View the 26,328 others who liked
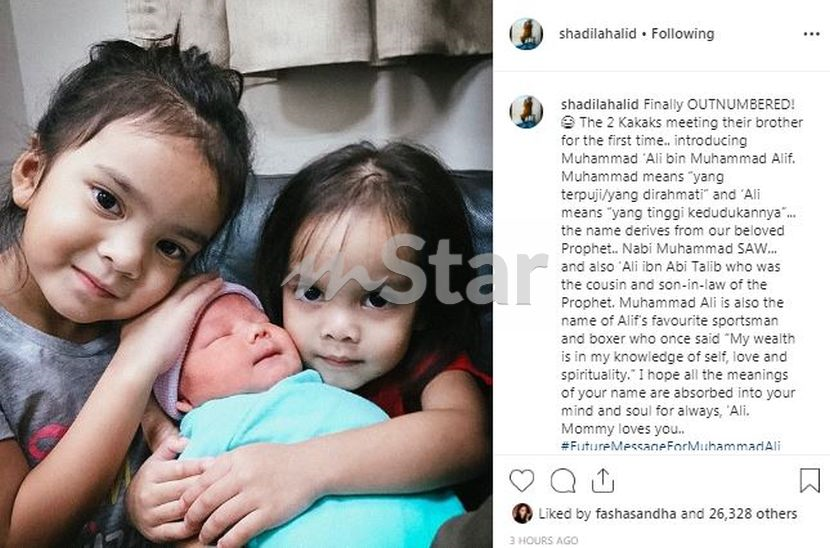Screen dimensions: 830x548 coord(753,514)
